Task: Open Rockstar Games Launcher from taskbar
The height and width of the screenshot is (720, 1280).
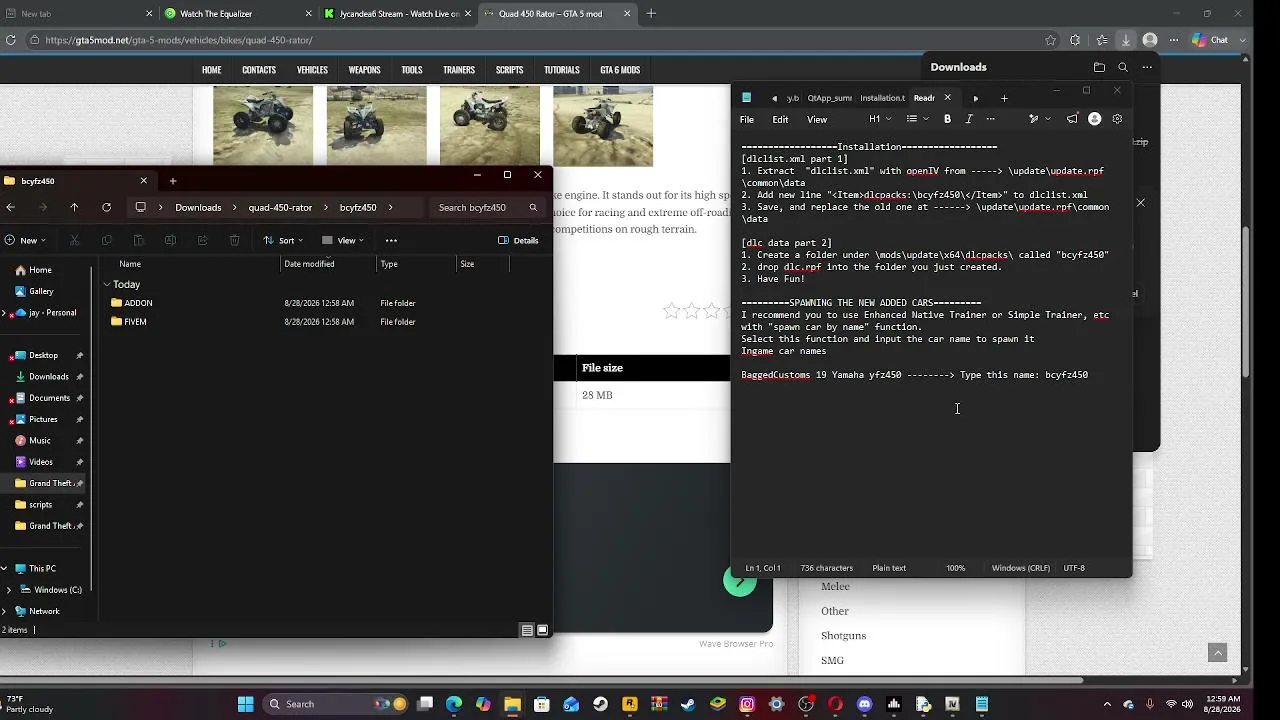Action: (x=629, y=704)
